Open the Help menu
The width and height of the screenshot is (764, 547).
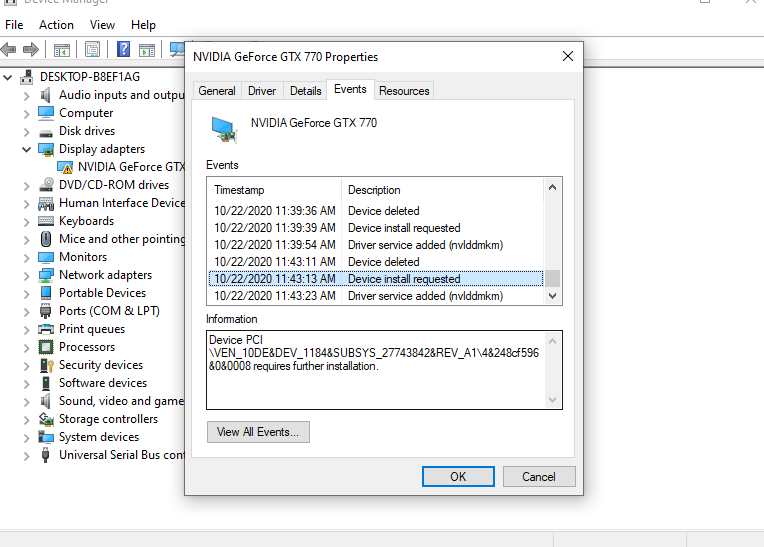pos(143,25)
